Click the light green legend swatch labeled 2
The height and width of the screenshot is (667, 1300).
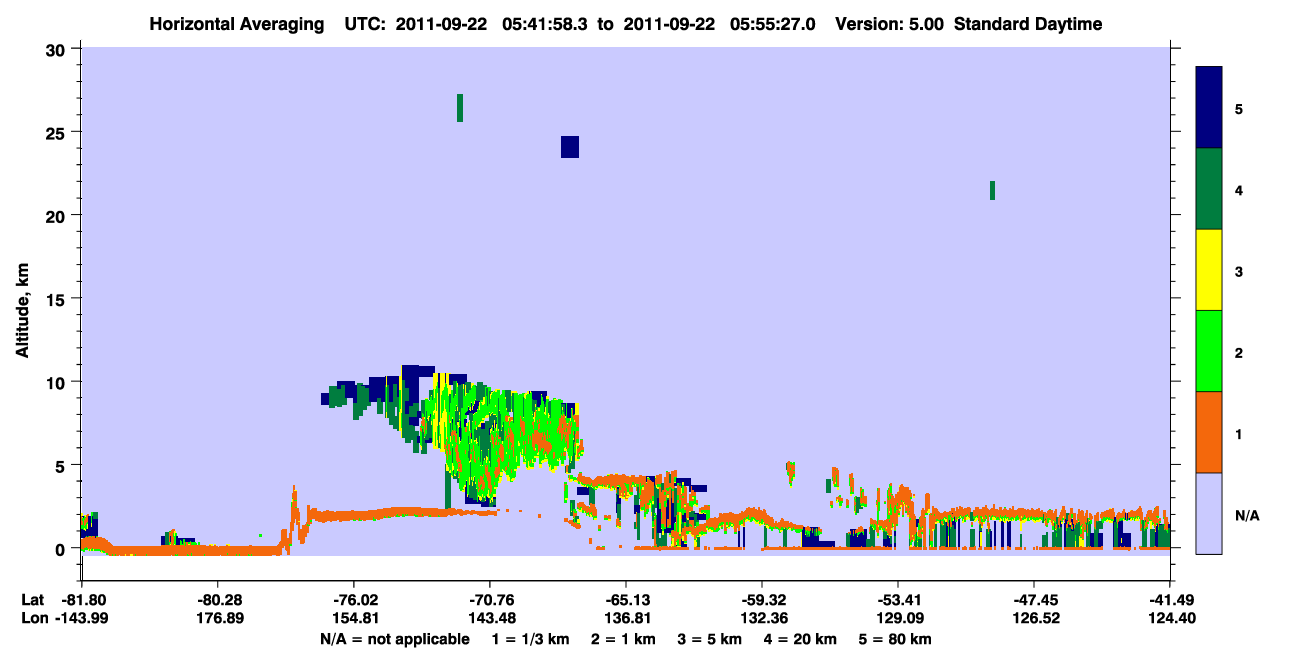point(1209,350)
